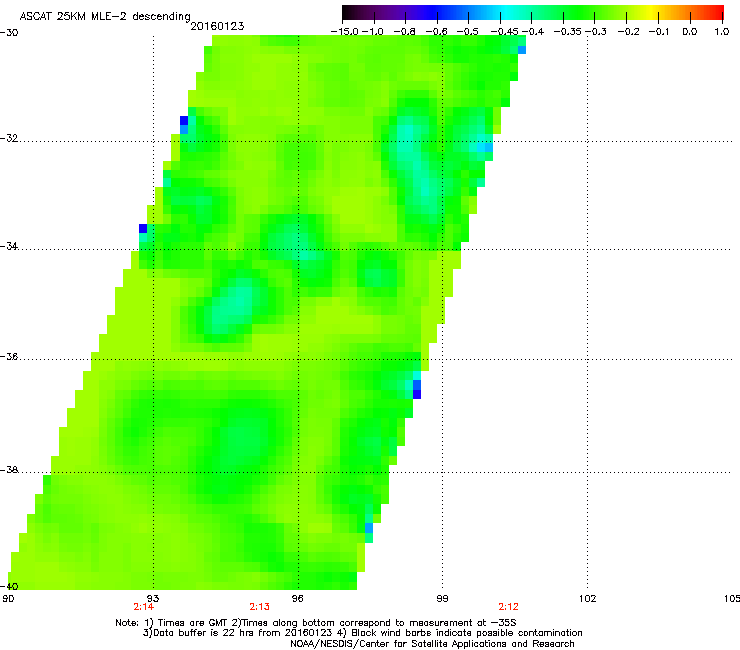
Task: Click the -32 latitude axis label
Action: coord(9,138)
